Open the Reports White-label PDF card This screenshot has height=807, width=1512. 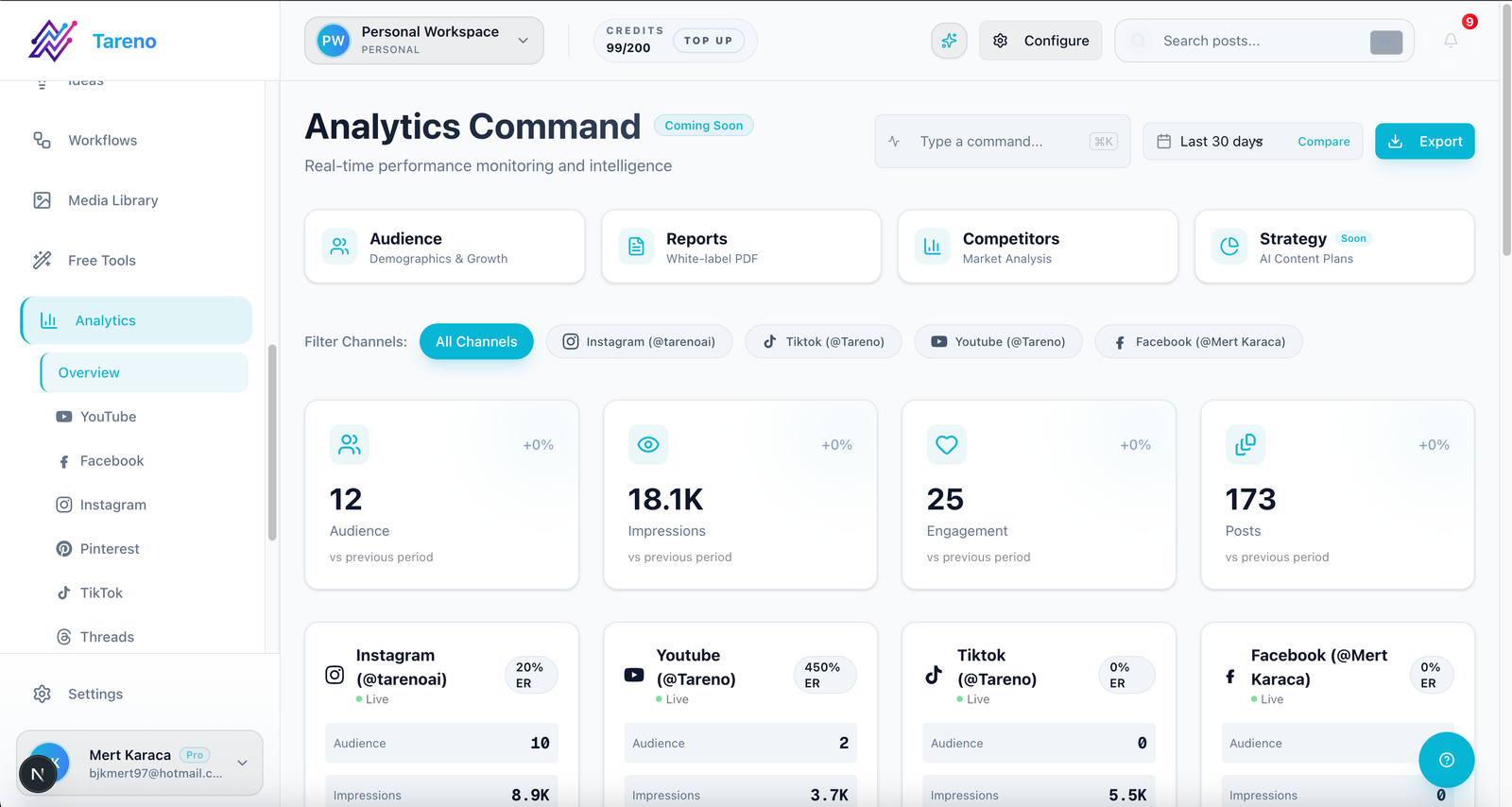pyautogui.click(x=741, y=247)
